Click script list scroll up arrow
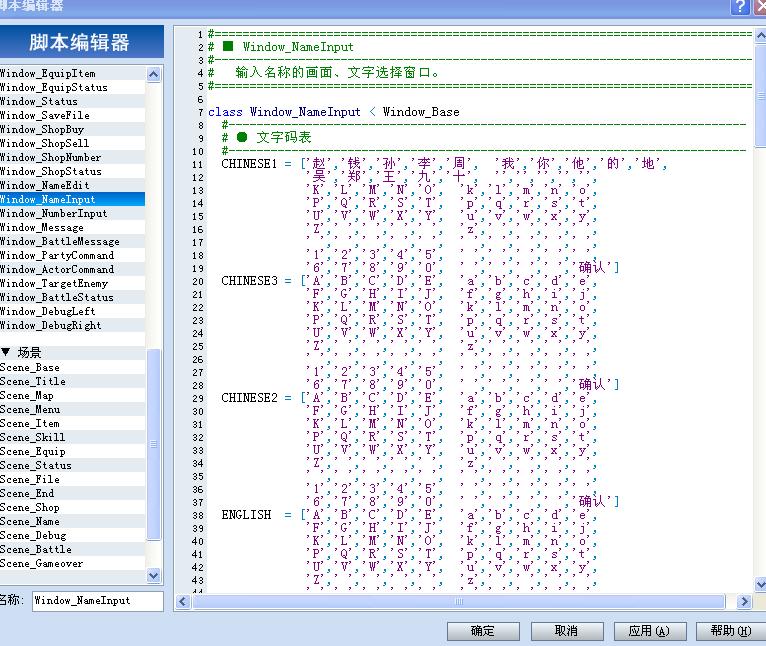766x646 pixels. (153, 74)
